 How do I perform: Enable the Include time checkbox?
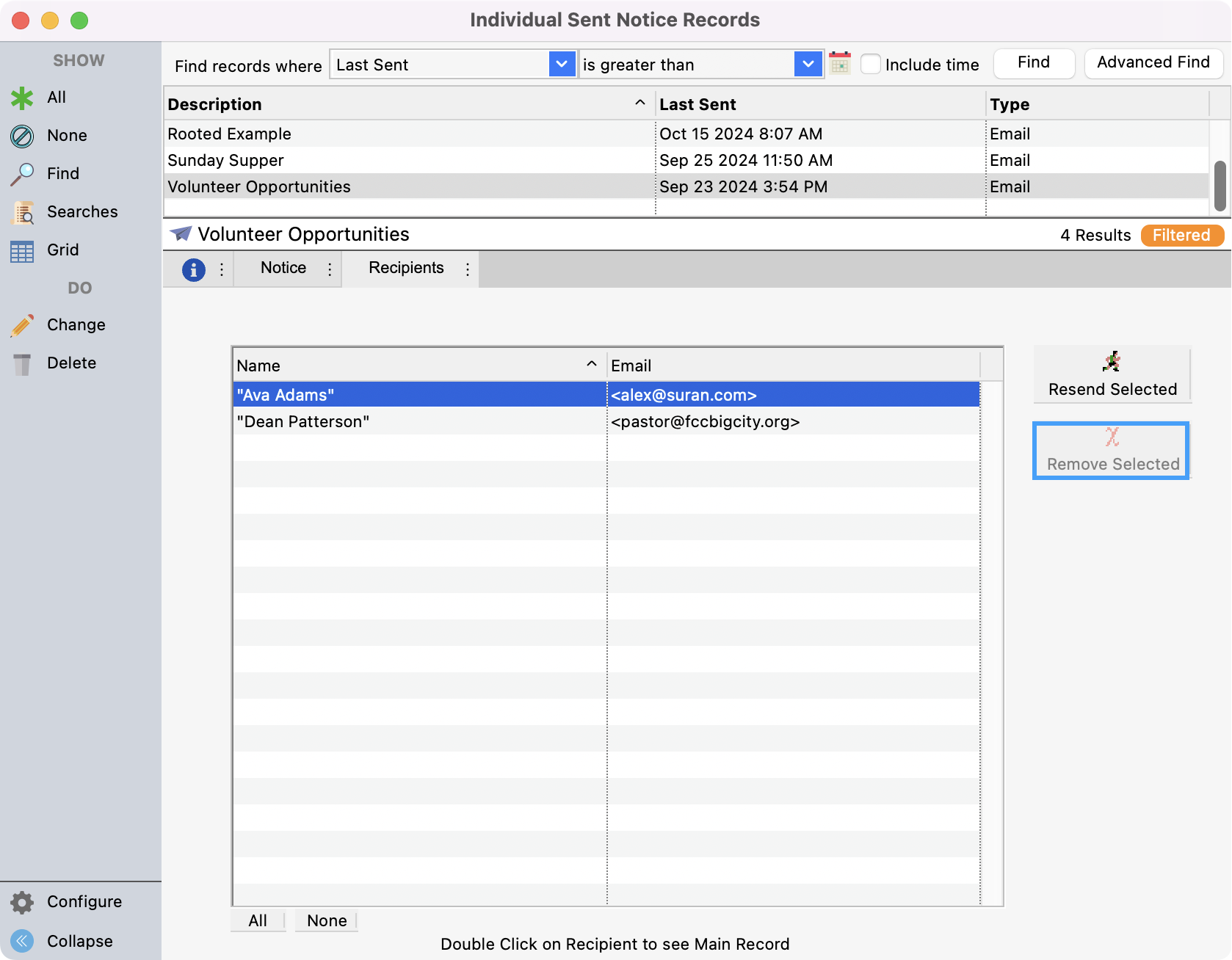(x=871, y=65)
